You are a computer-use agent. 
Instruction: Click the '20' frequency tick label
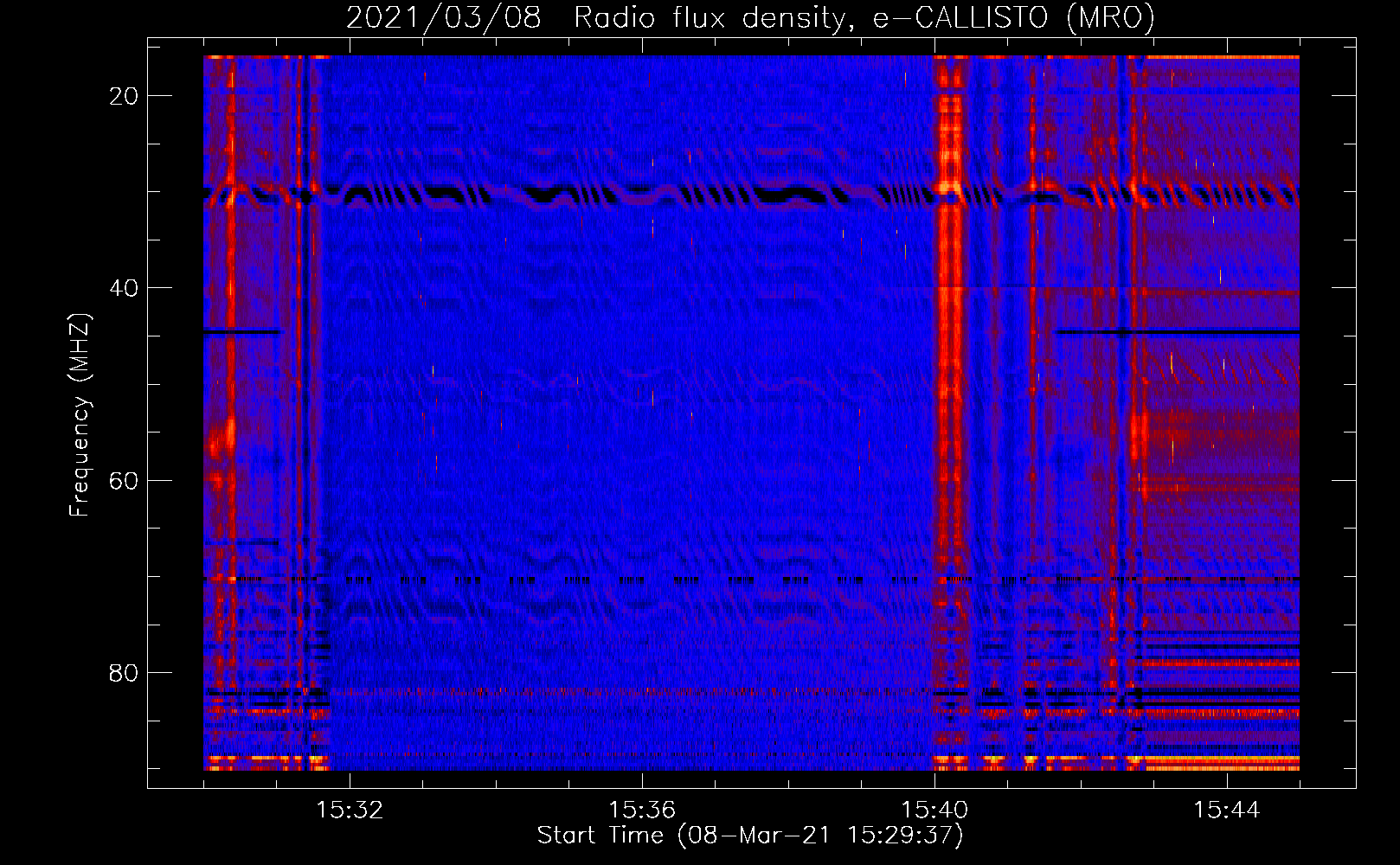pyautogui.click(x=124, y=96)
